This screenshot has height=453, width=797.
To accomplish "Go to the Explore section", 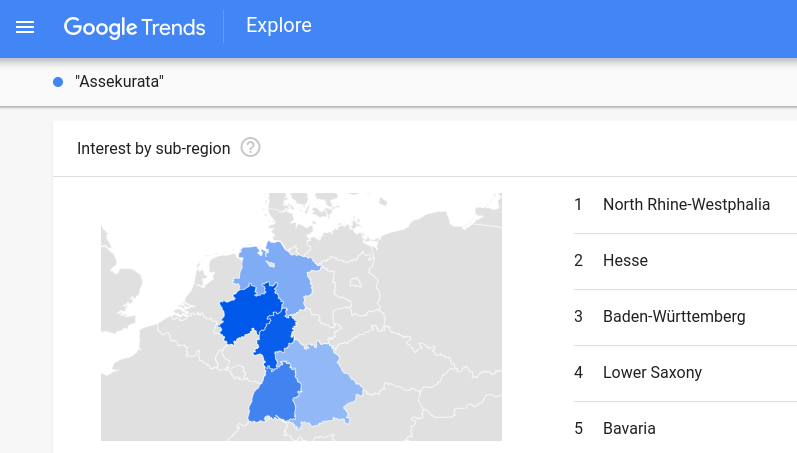I will pos(279,26).
